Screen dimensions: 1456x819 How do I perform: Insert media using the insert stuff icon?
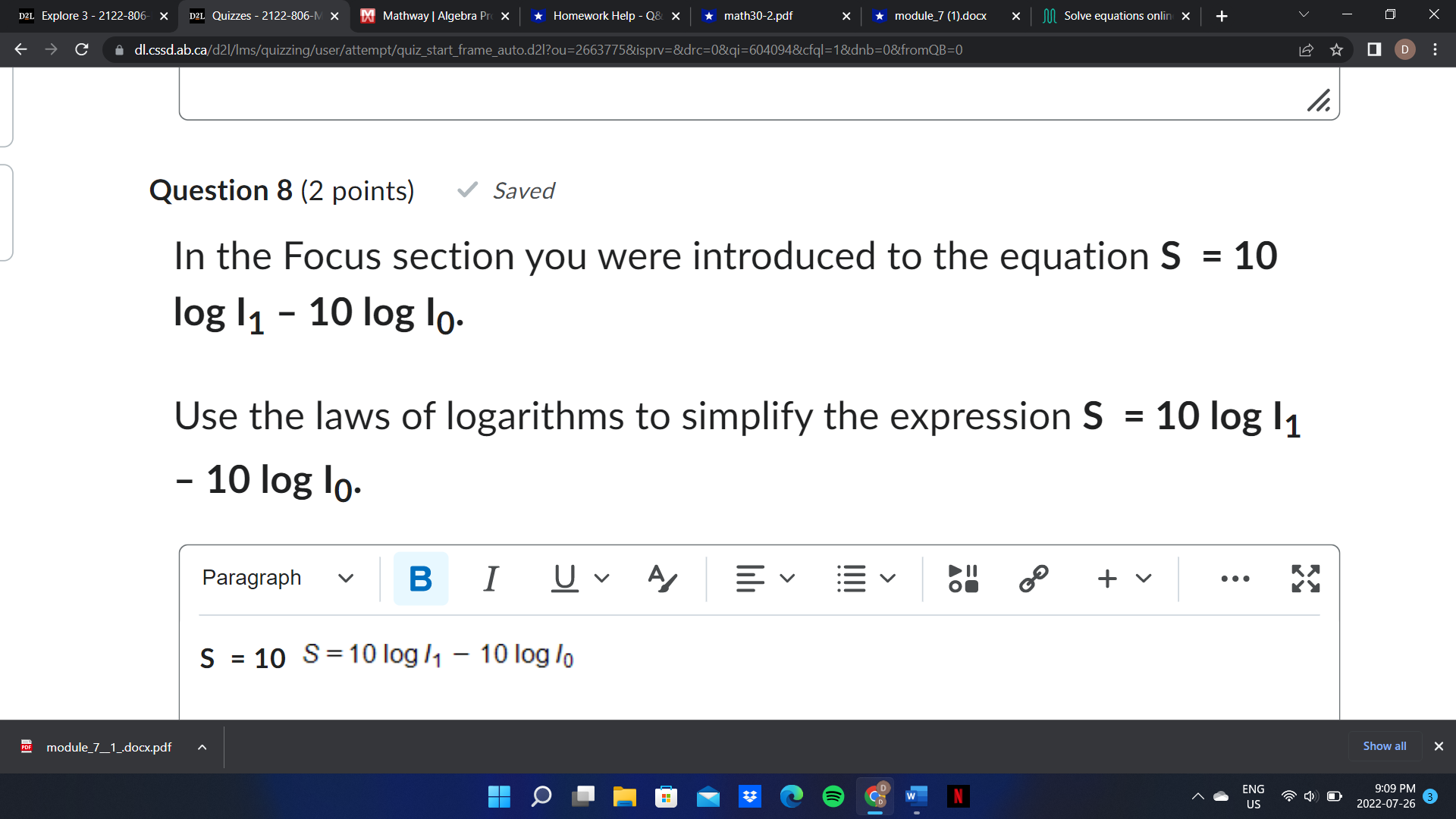pos(962,579)
